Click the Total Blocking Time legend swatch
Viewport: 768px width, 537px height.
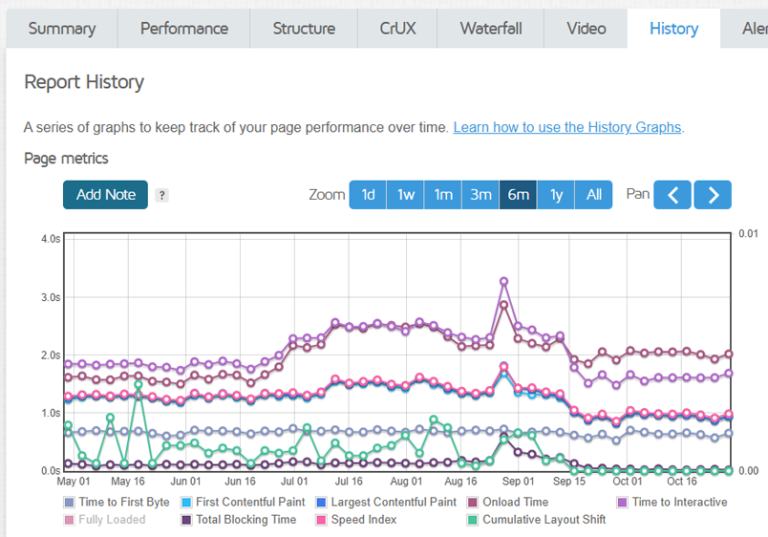pyautogui.click(x=186, y=520)
